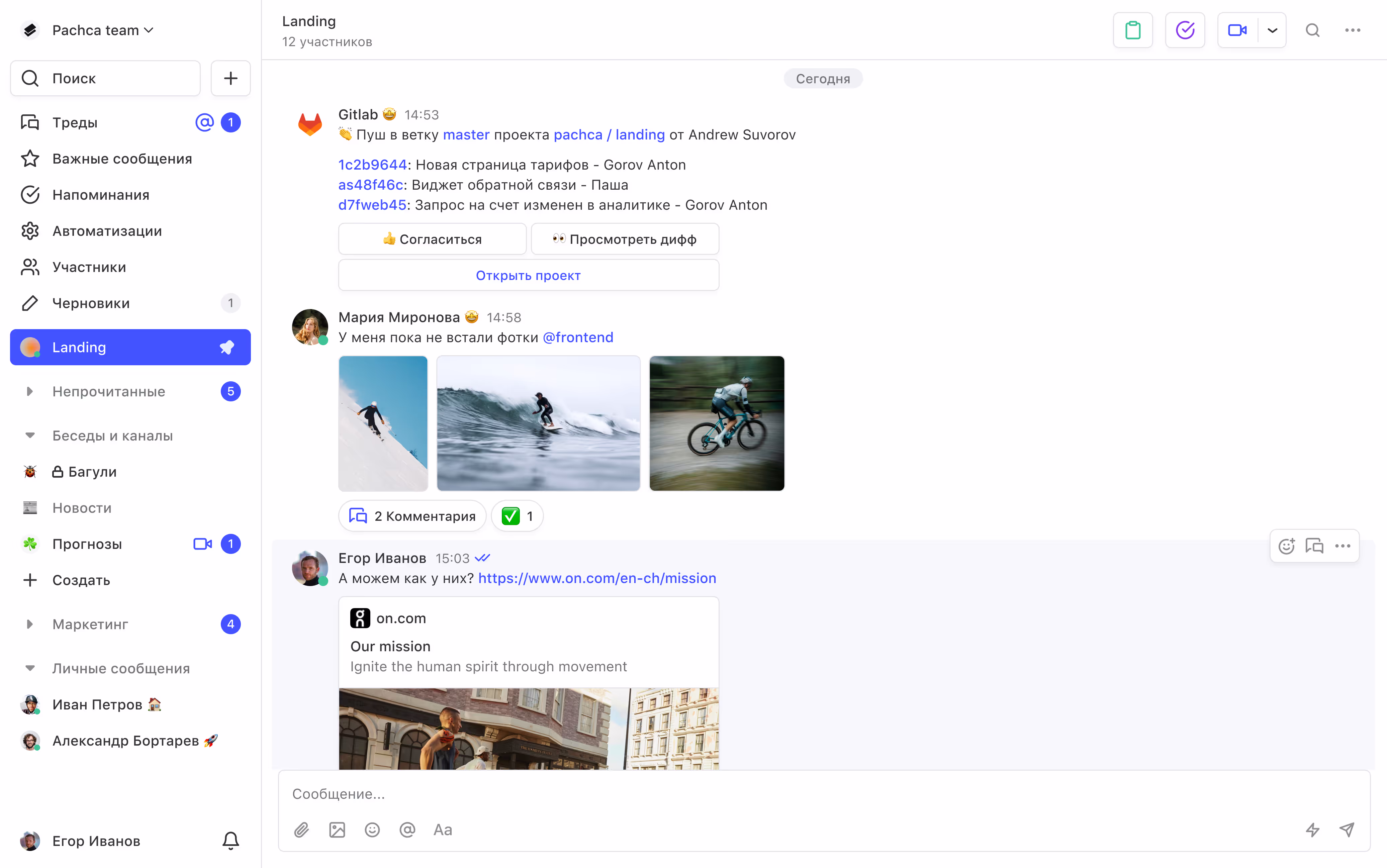Attach an image via the image icon
This screenshot has height=868, width=1387.
point(337,830)
